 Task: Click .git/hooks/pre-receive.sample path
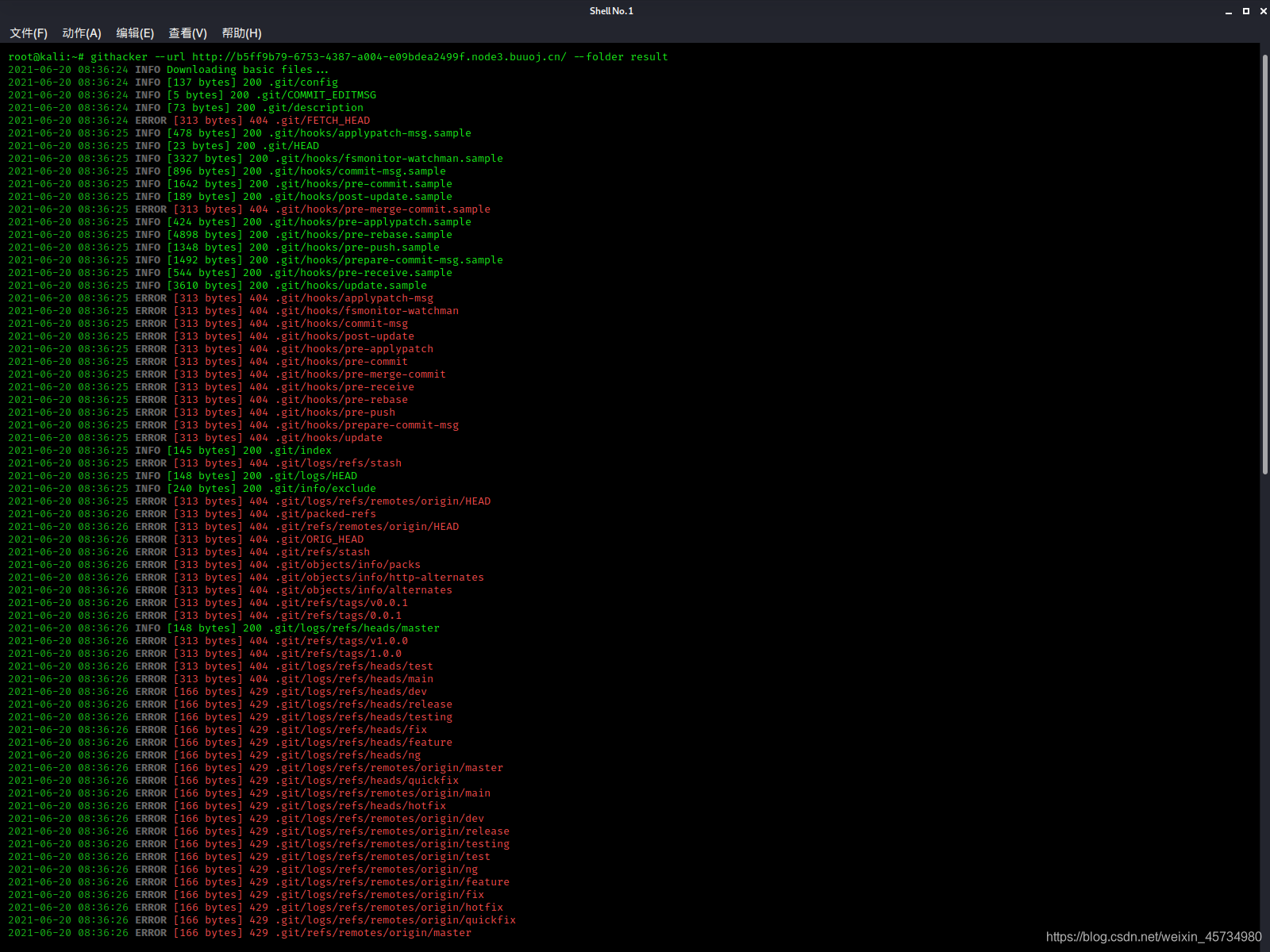[x=360, y=273]
